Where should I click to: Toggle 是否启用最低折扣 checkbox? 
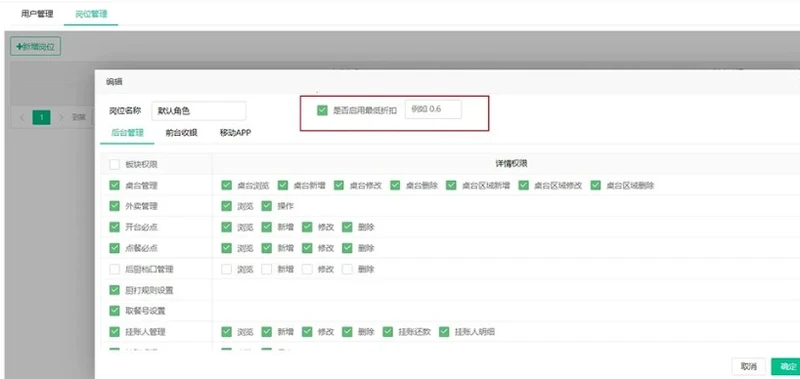pyautogui.click(x=322, y=110)
